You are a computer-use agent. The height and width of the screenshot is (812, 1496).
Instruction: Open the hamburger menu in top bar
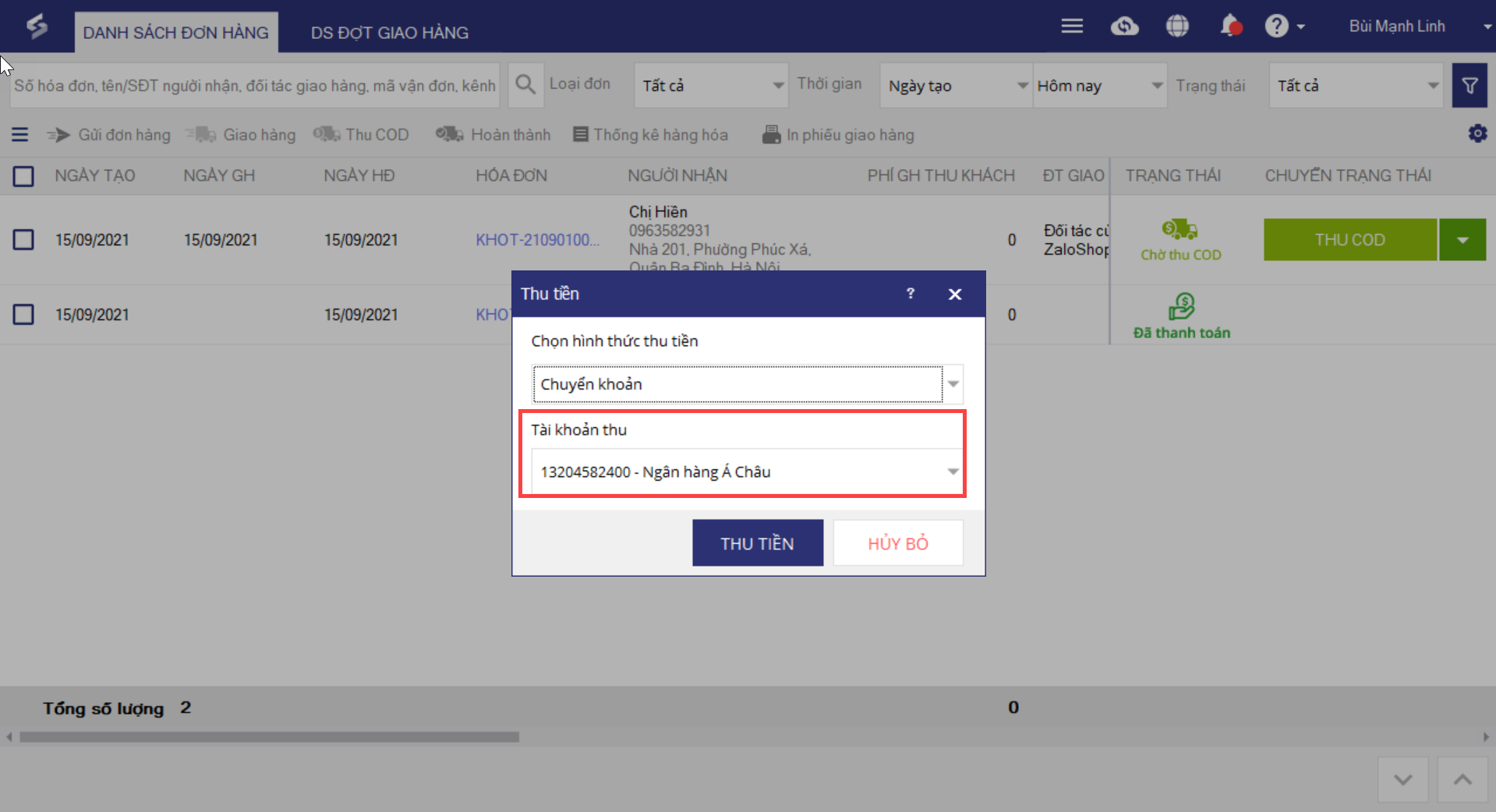tap(1072, 26)
